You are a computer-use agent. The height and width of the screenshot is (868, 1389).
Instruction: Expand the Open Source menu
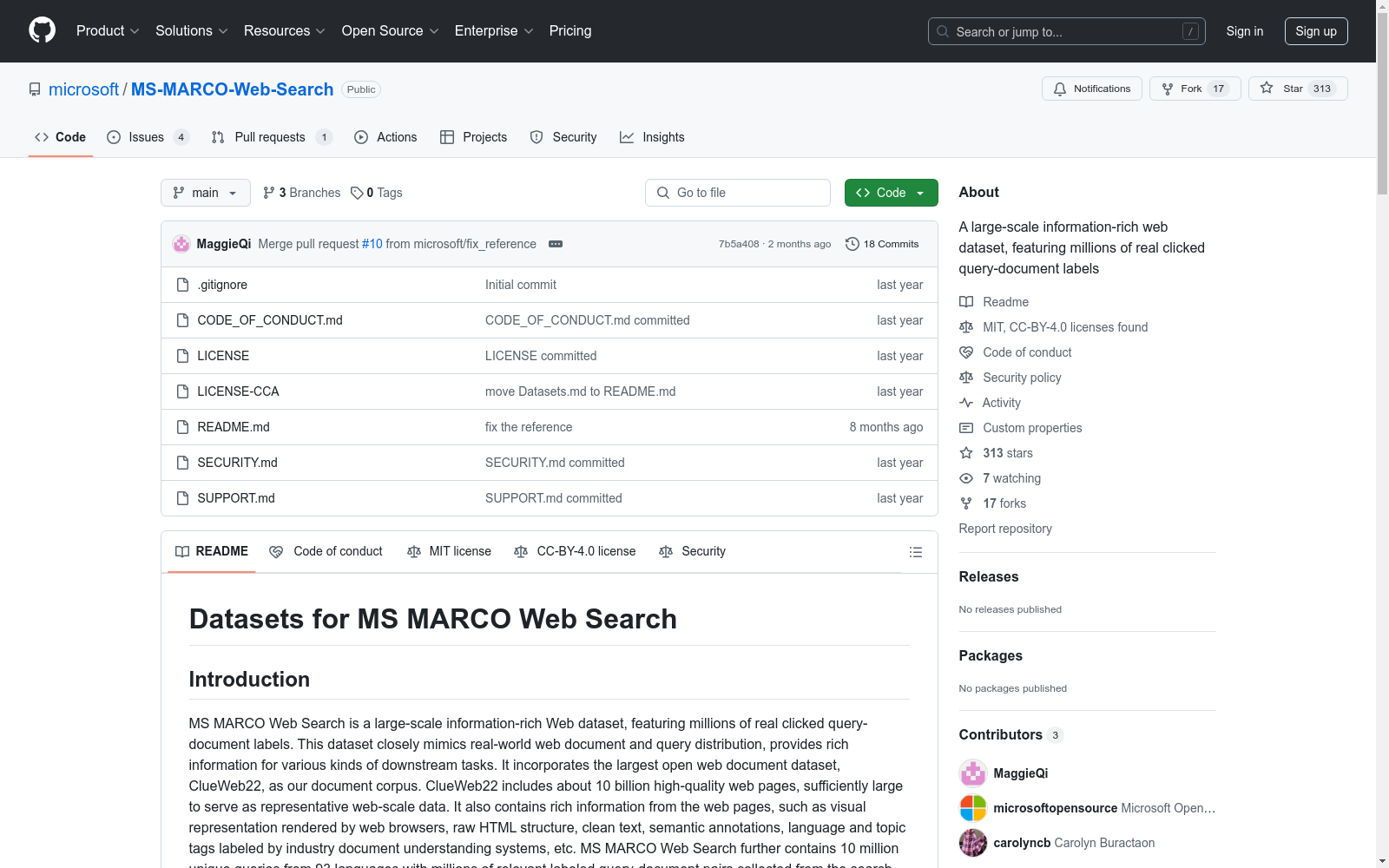click(x=391, y=31)
